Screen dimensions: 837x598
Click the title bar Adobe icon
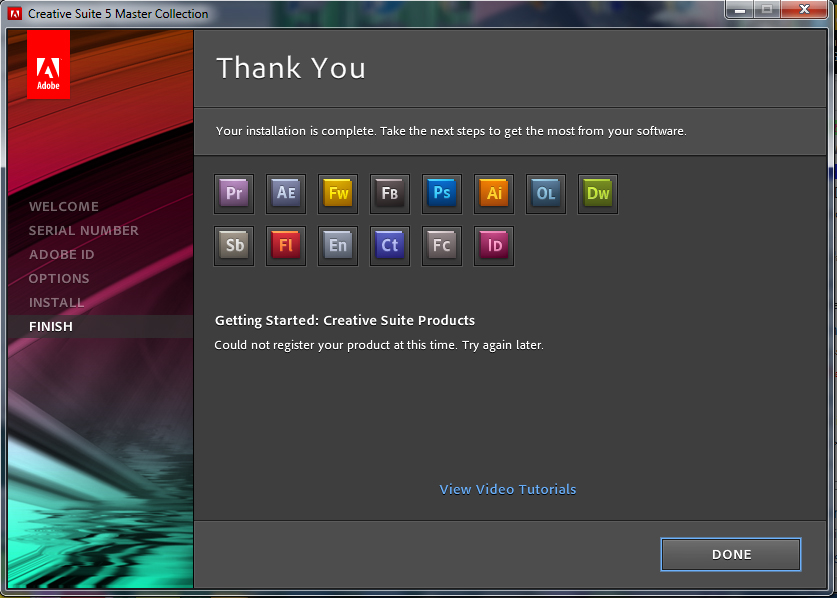point(14,13)
